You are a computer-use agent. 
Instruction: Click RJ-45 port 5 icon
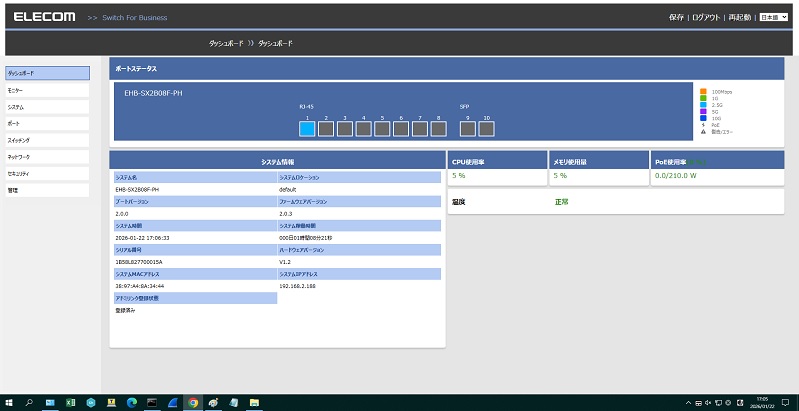[x=383, y=128]
